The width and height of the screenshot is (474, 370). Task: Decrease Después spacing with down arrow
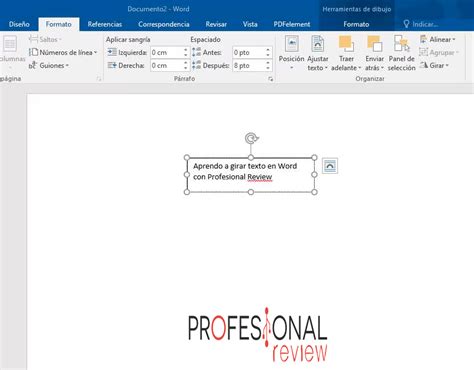click(x=268, y=68)
